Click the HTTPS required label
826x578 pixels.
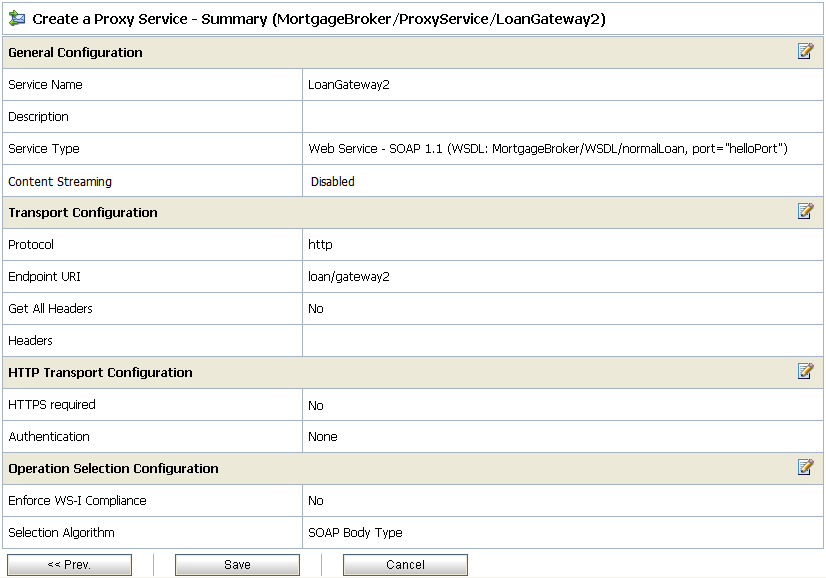(52, 405)
